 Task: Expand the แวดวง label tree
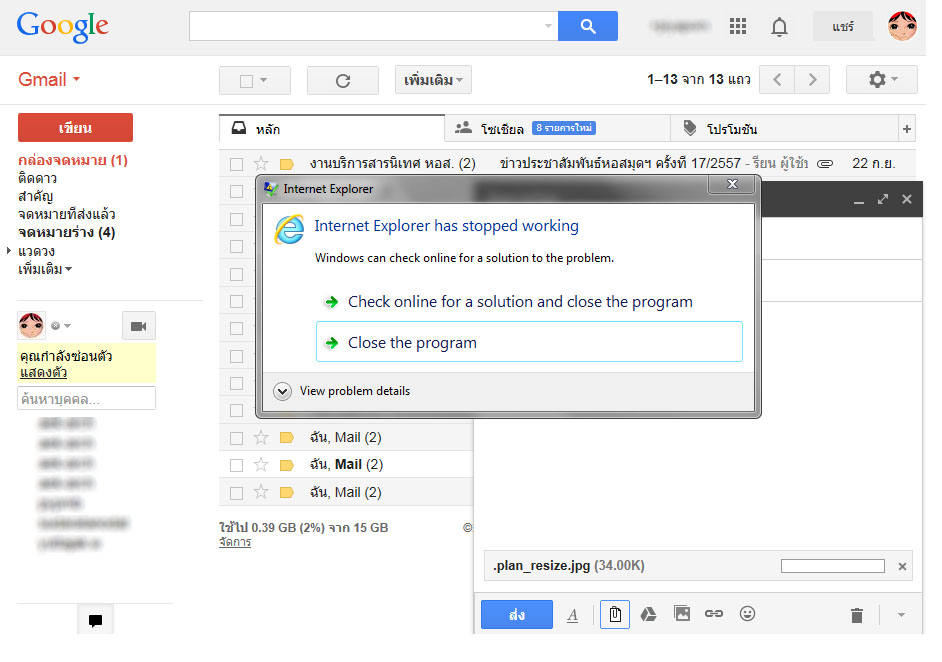(x=8, y=251)
